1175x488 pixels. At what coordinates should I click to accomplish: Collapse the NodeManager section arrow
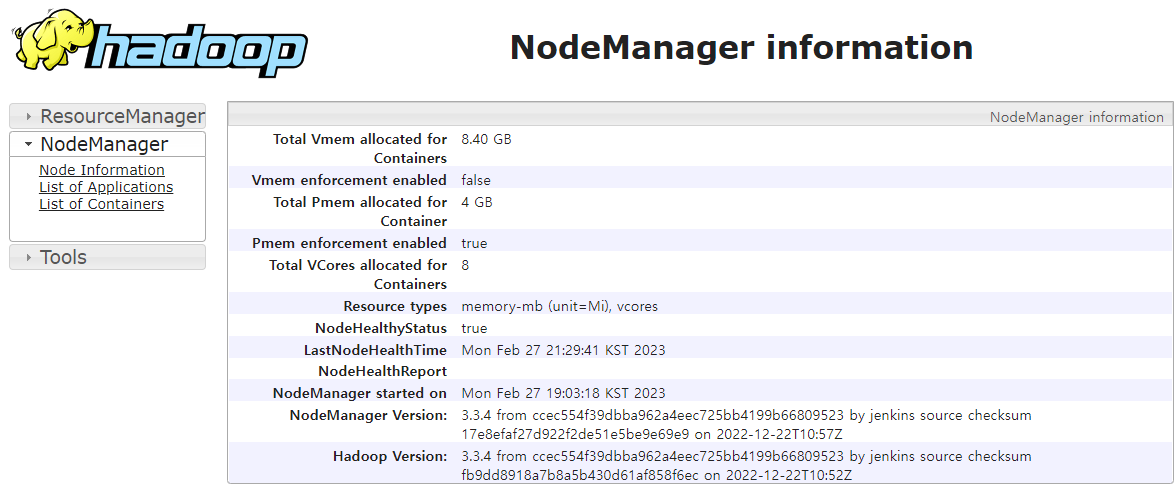(28, 144)
